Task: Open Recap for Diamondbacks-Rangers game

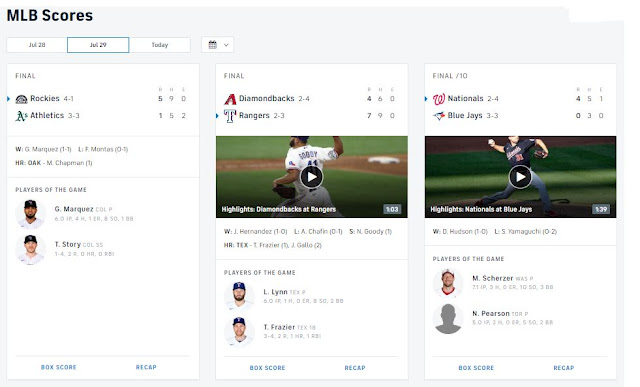Action: point(355,368)
